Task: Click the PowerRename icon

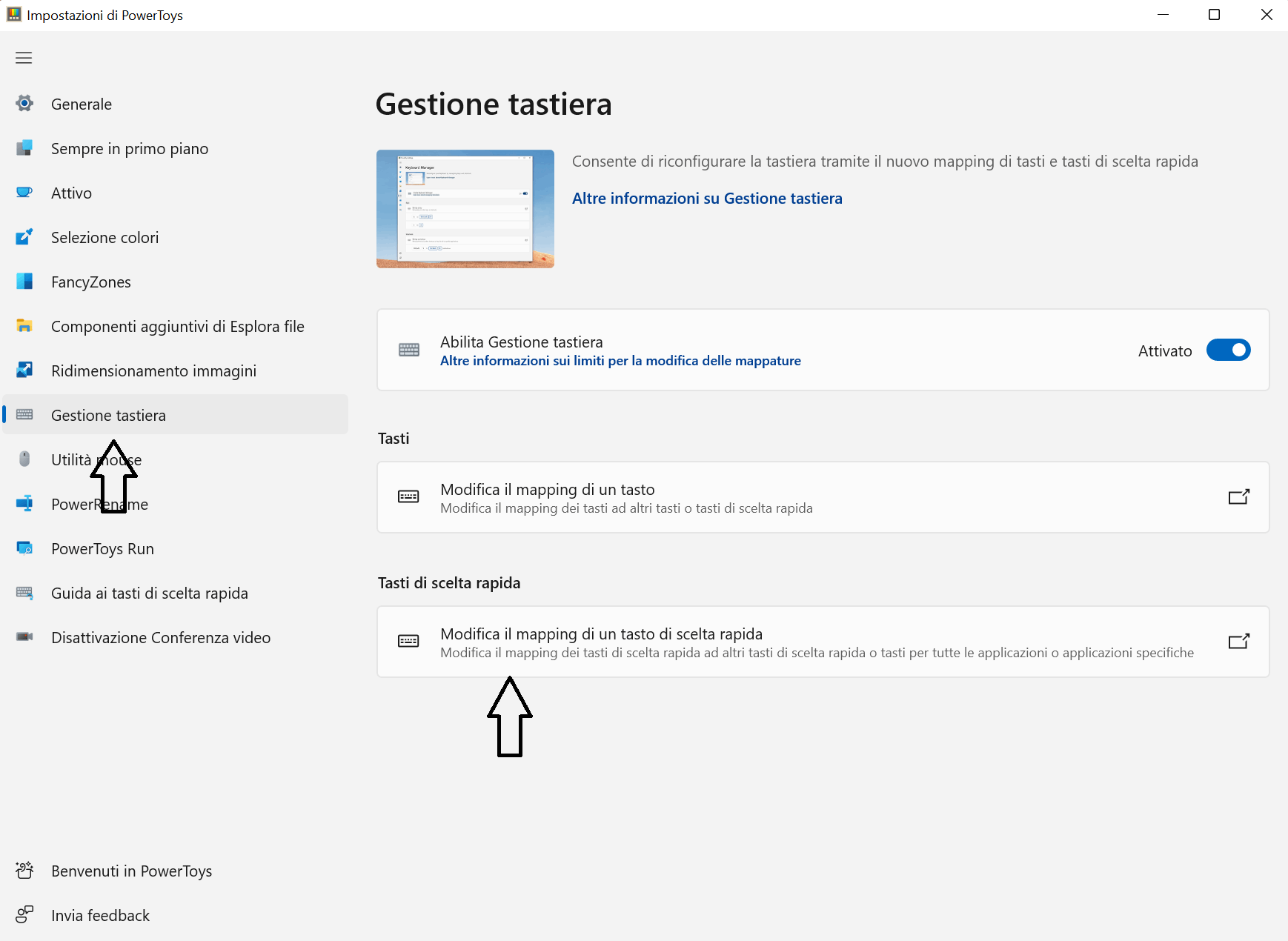Action: point(24,504)
